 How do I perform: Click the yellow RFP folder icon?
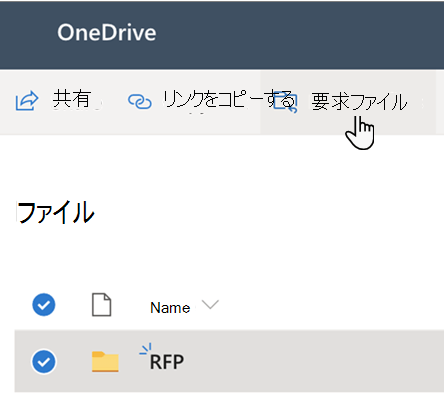[105, 361]
